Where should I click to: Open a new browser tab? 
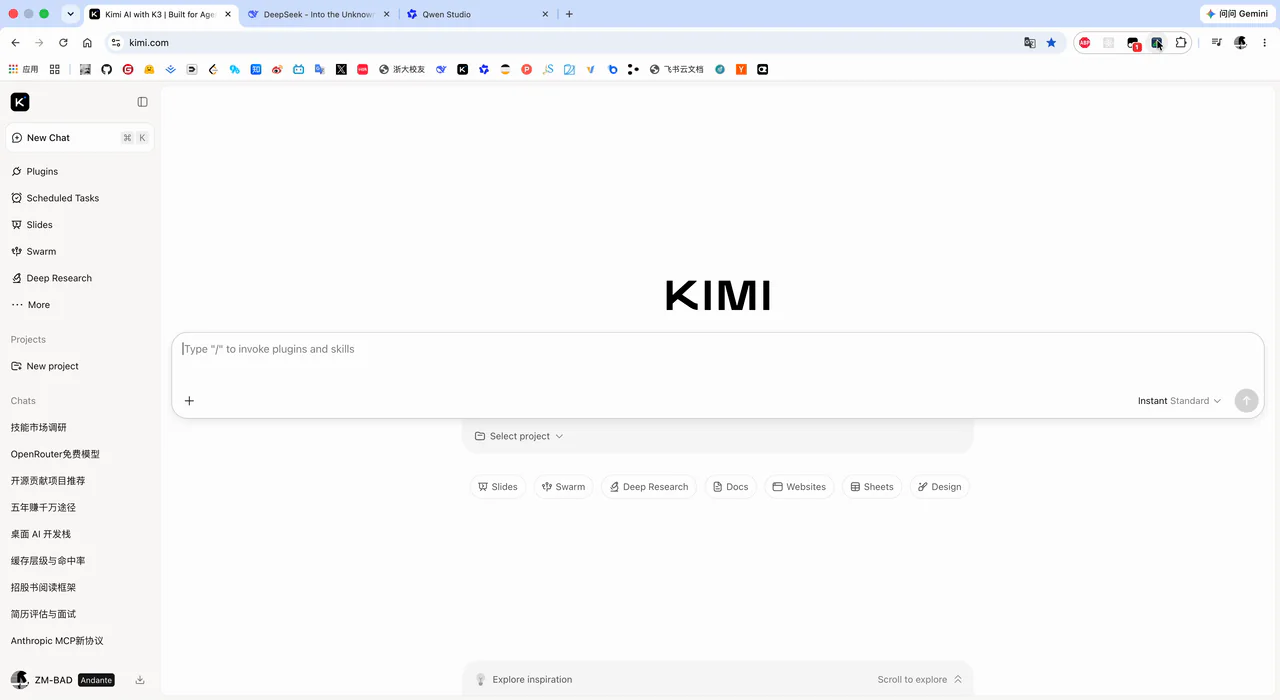[570, 14]
